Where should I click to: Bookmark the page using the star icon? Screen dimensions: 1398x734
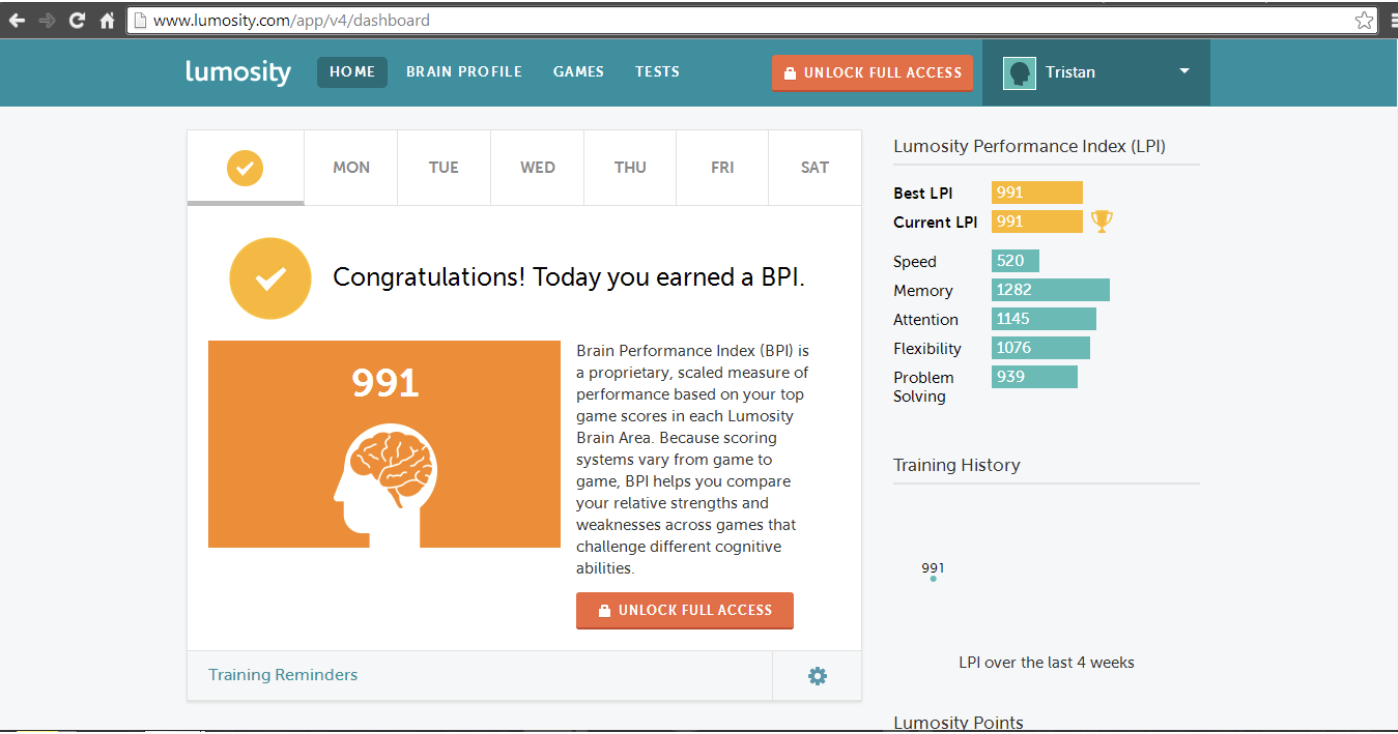(x=1364, y=19)
